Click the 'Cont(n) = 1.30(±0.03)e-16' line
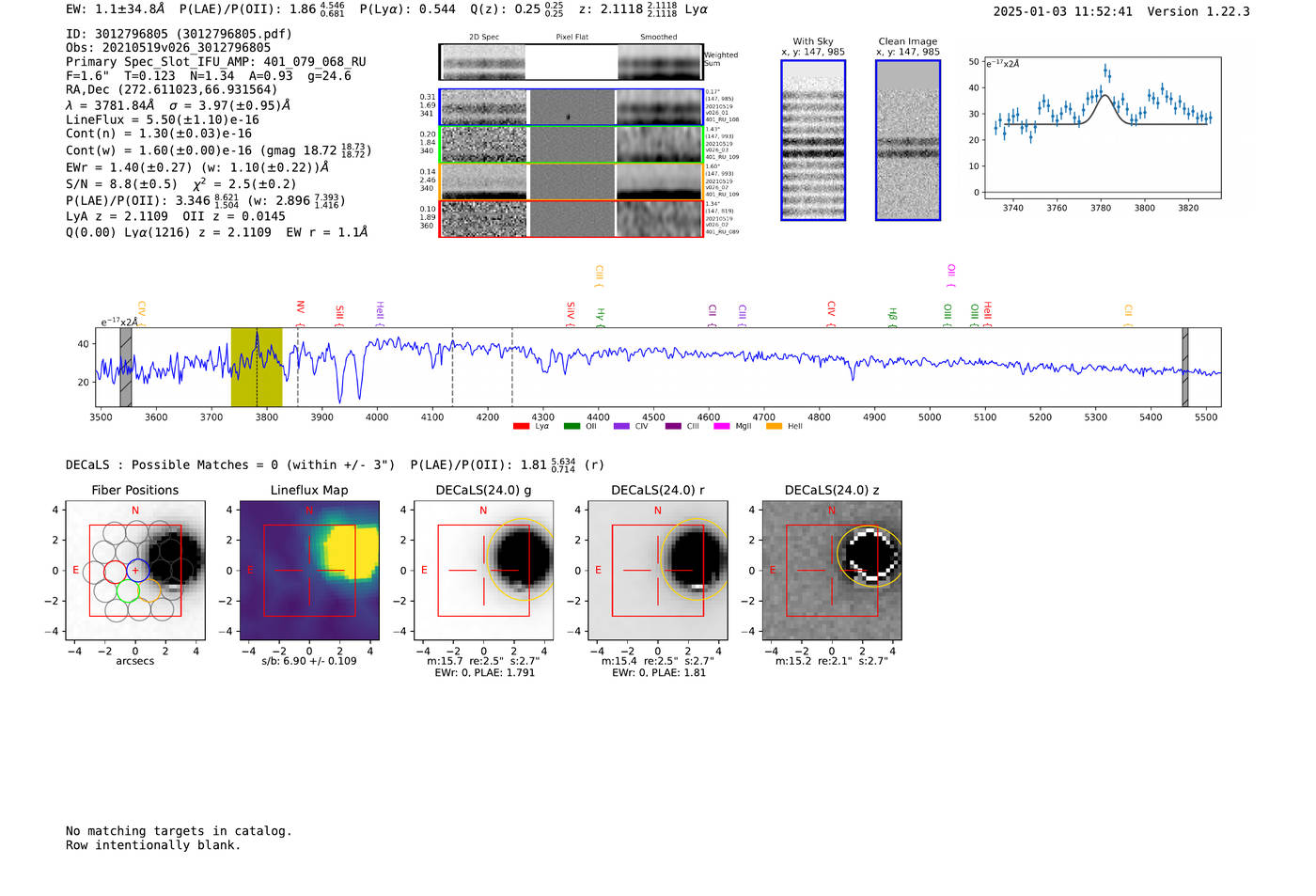Viewport: 1316px width, 896px height. (159, 134)
